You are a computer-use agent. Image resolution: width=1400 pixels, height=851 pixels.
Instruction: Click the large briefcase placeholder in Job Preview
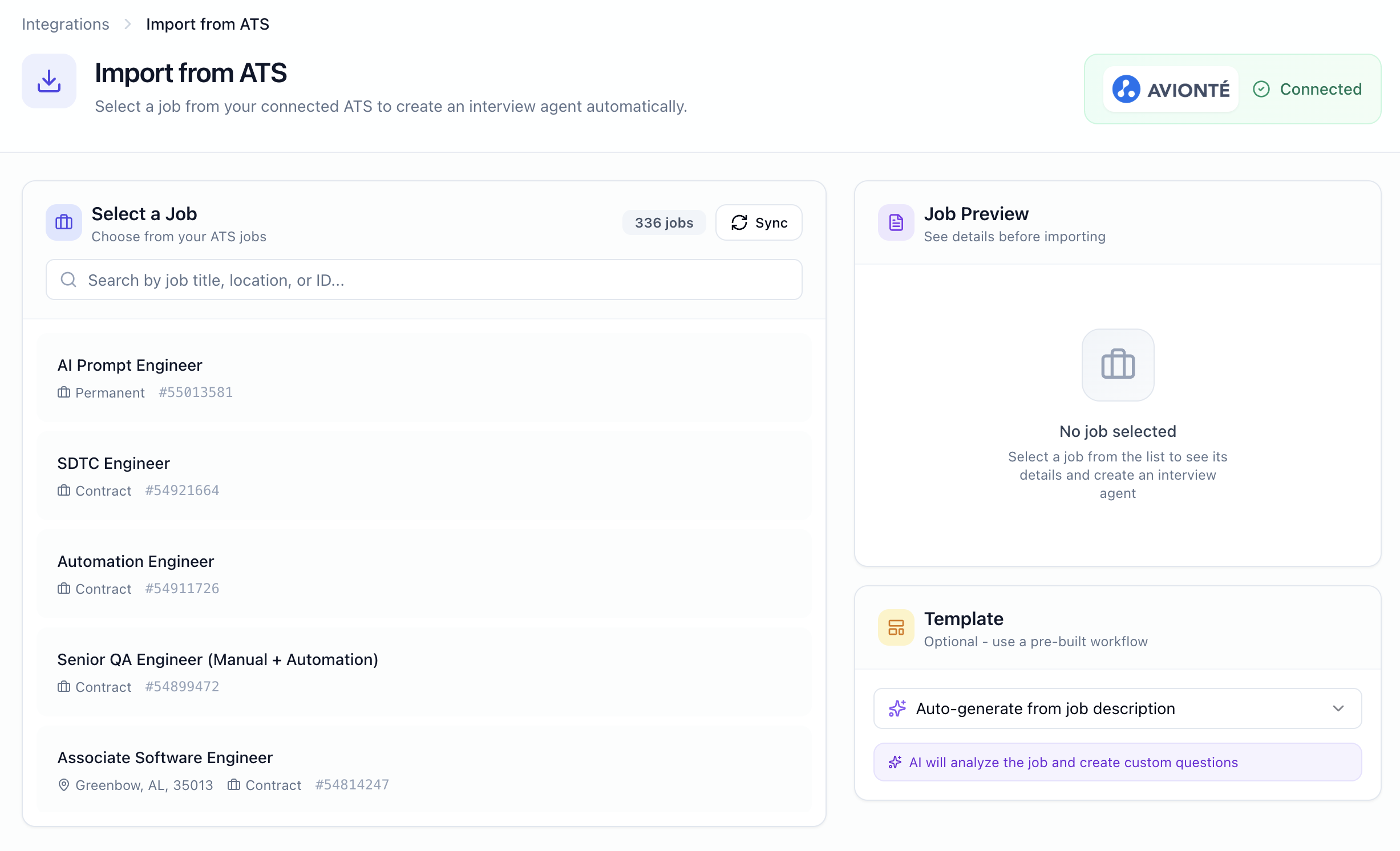(x=1118, y=365)
